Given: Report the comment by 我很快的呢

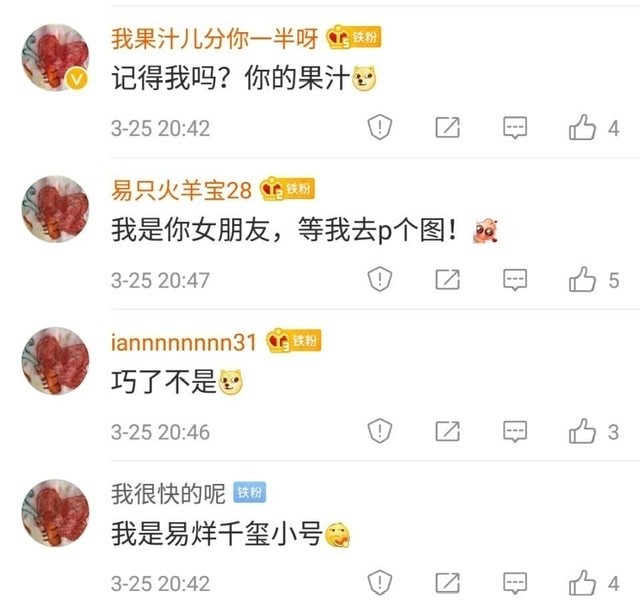Looking at the screenshot, I should [380, 583].
